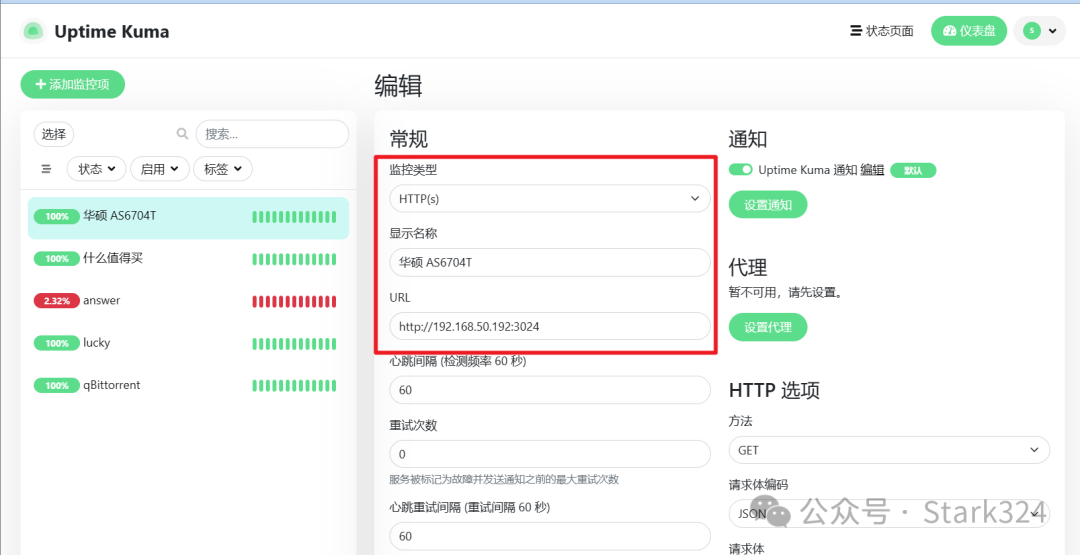Select the 什么值得买 monitor
Viewport: 1080px width, 555px height.
coord(188,260)
